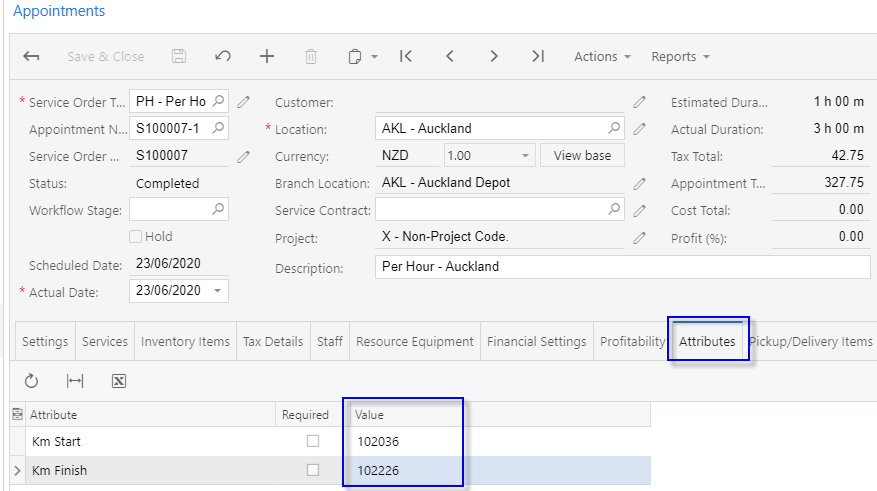Switch to the Services tab
The height and width of the screenshot is (491, 877).
point(105,342)
